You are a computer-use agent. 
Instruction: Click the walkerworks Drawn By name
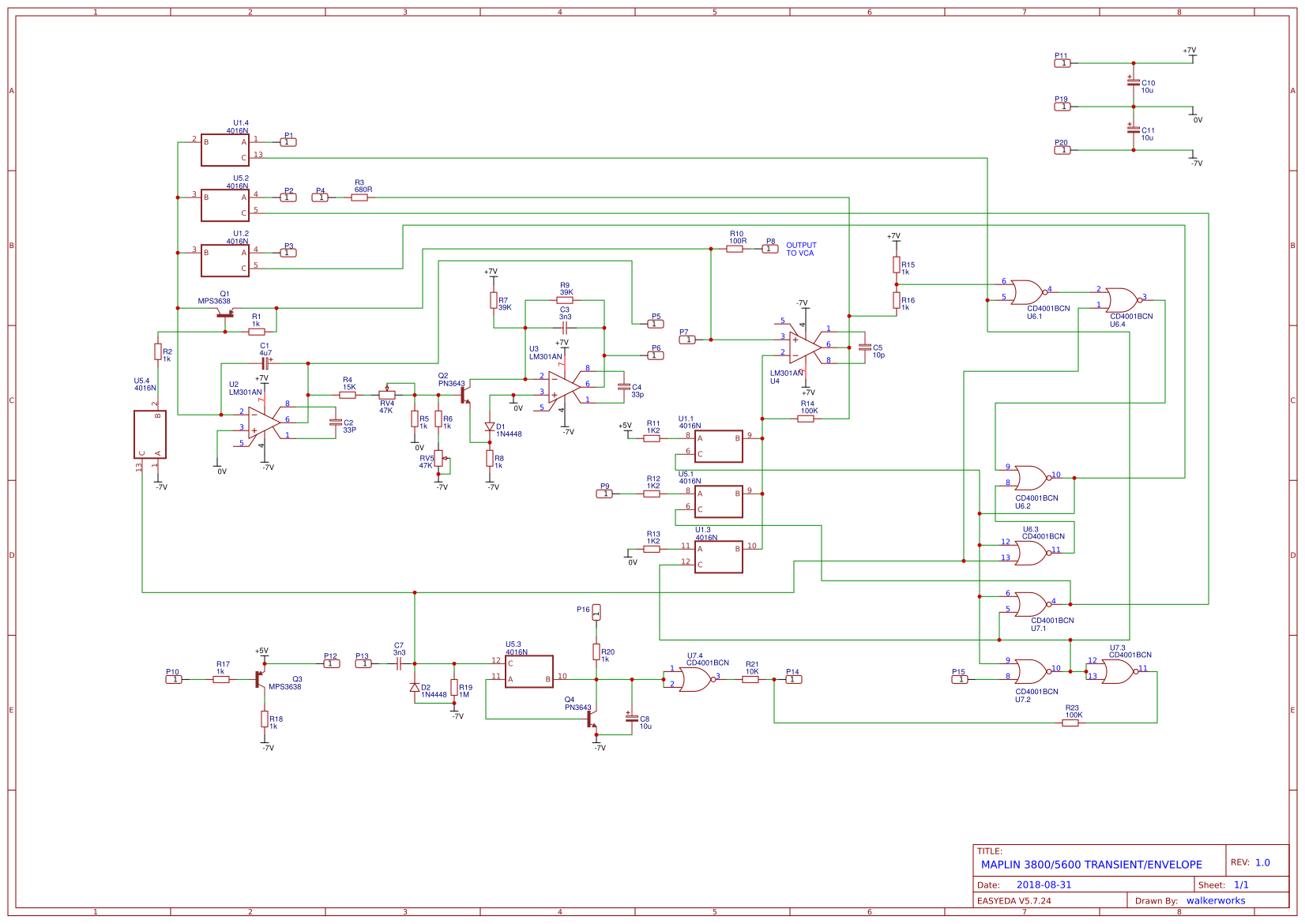(x=1215, y=901)
